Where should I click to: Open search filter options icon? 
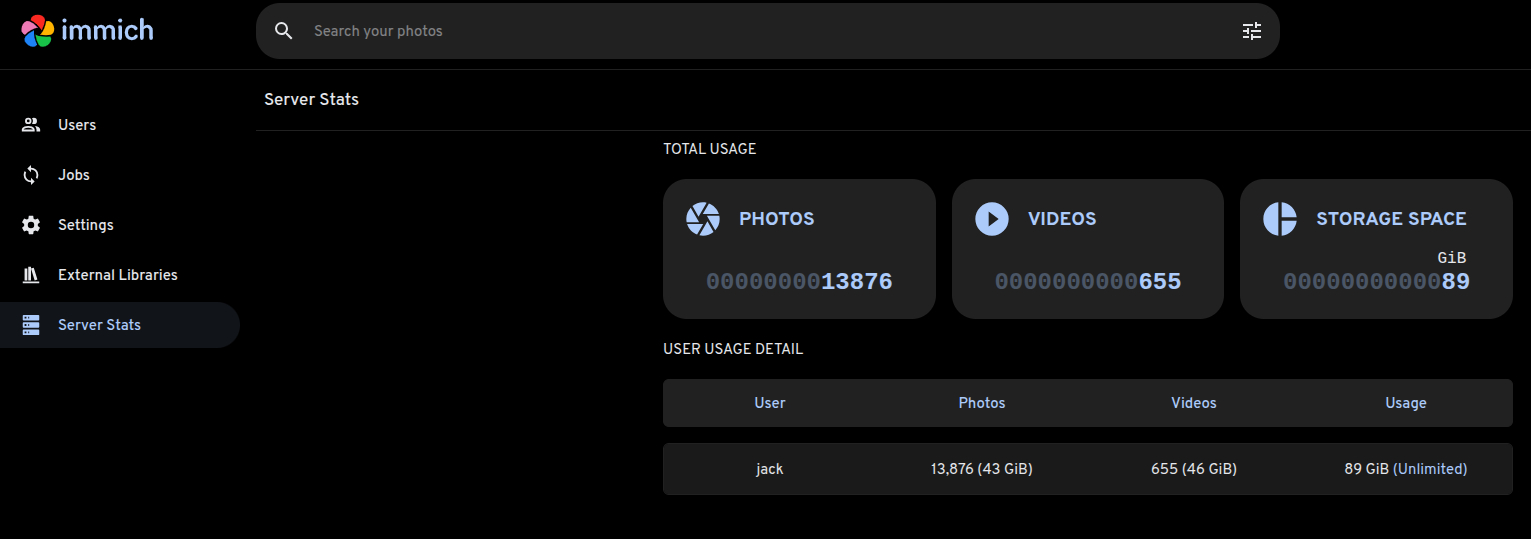pos(1251,31)
